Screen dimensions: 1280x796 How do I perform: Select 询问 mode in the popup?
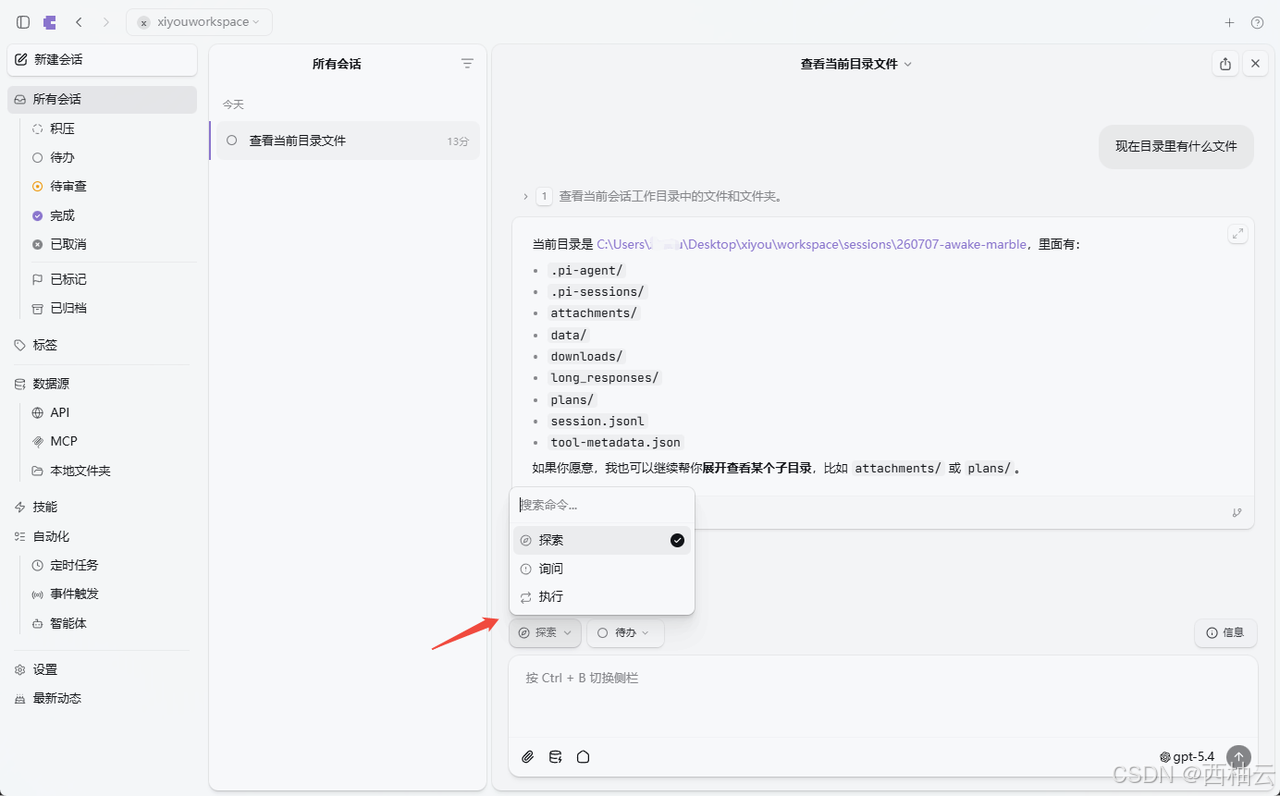[602, 569]
